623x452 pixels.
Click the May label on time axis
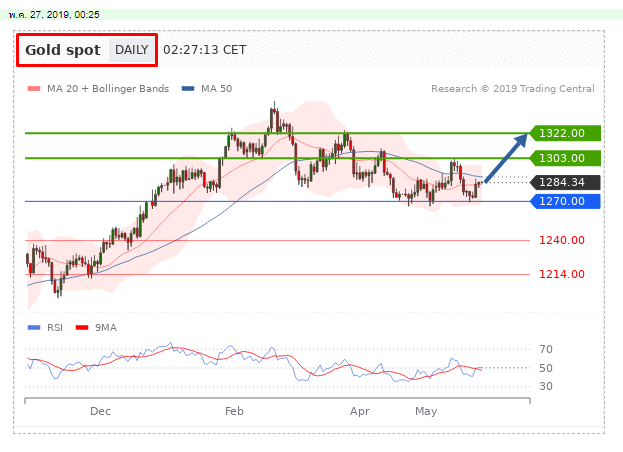tap(426, 411)
